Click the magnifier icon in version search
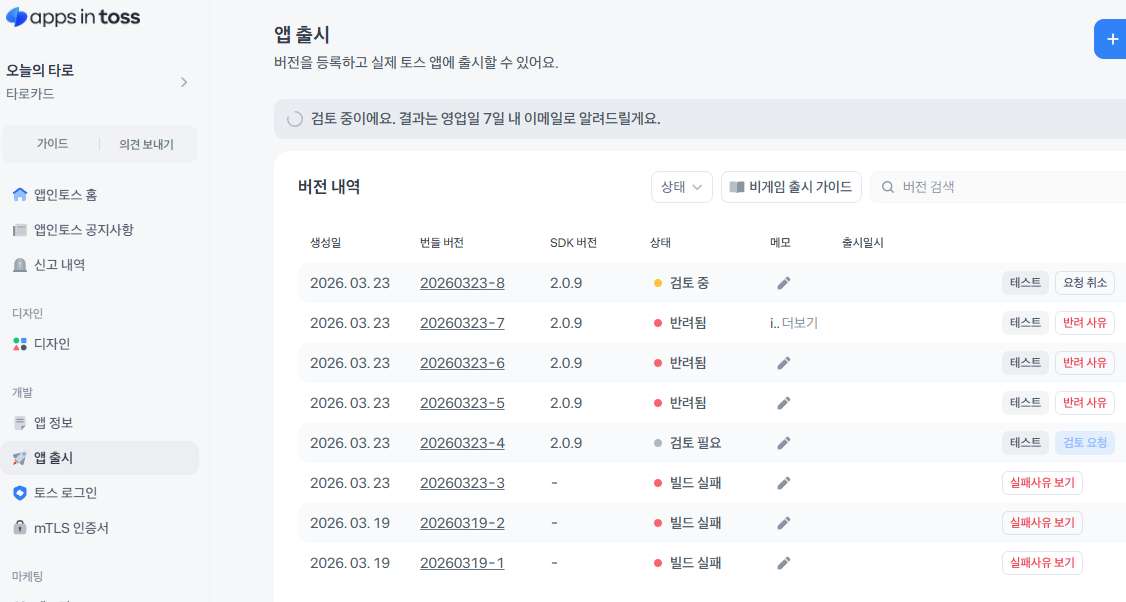Image resolution: width=1126 pixels, height=602 pixels. 888,187
